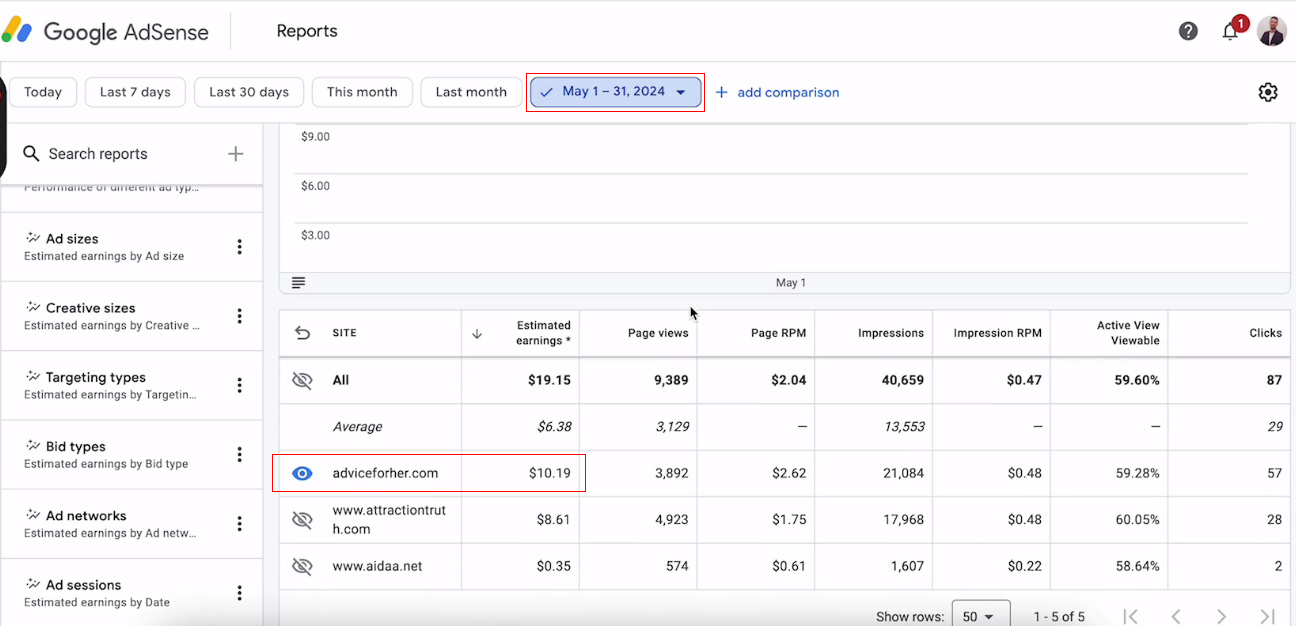Click the 40,659 impressions total

901,380
